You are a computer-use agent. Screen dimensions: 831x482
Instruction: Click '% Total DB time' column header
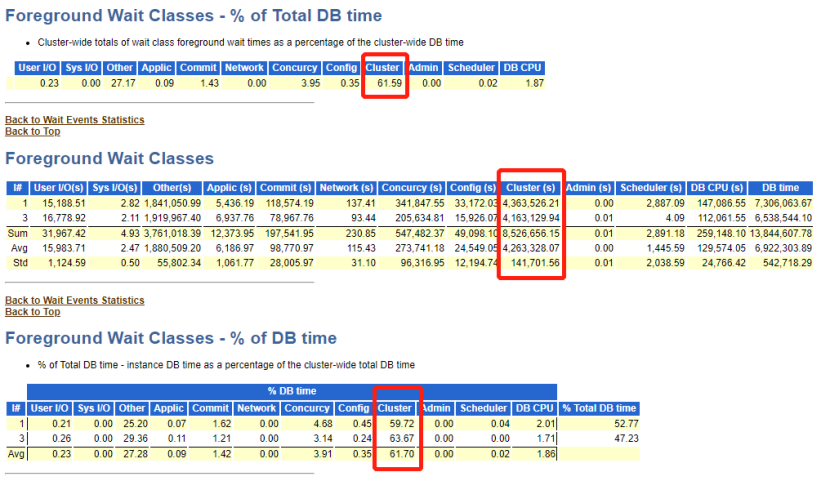click(599, 408)
